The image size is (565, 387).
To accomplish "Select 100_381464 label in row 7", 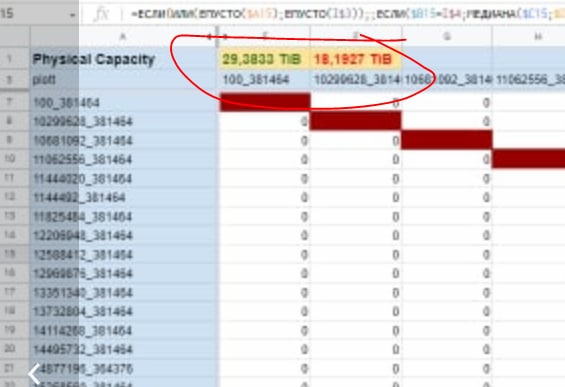I will [x=124, y=103].
